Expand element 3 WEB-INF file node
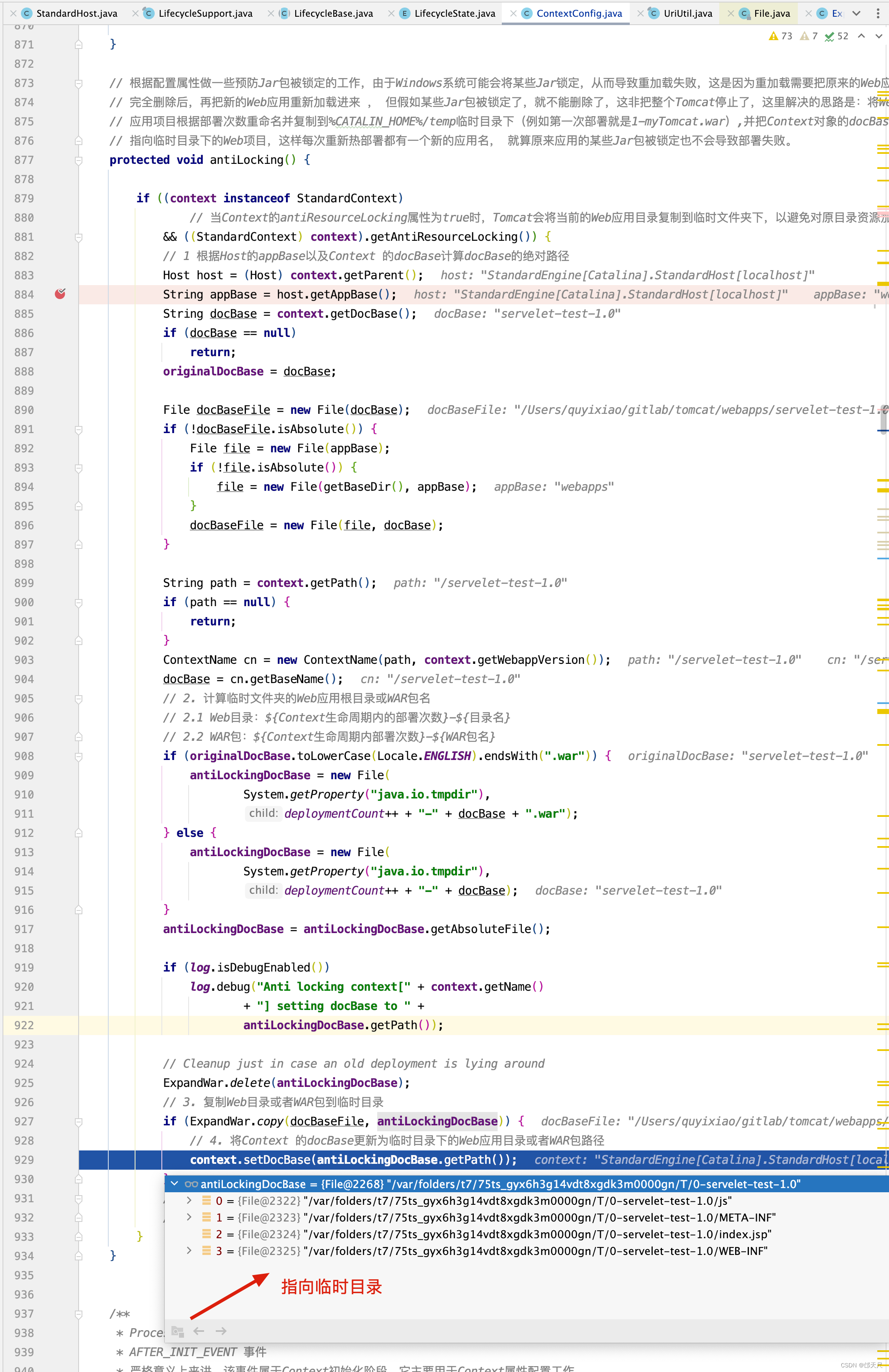Viewport: 889px width, 1372px height. coord(189,1250)
